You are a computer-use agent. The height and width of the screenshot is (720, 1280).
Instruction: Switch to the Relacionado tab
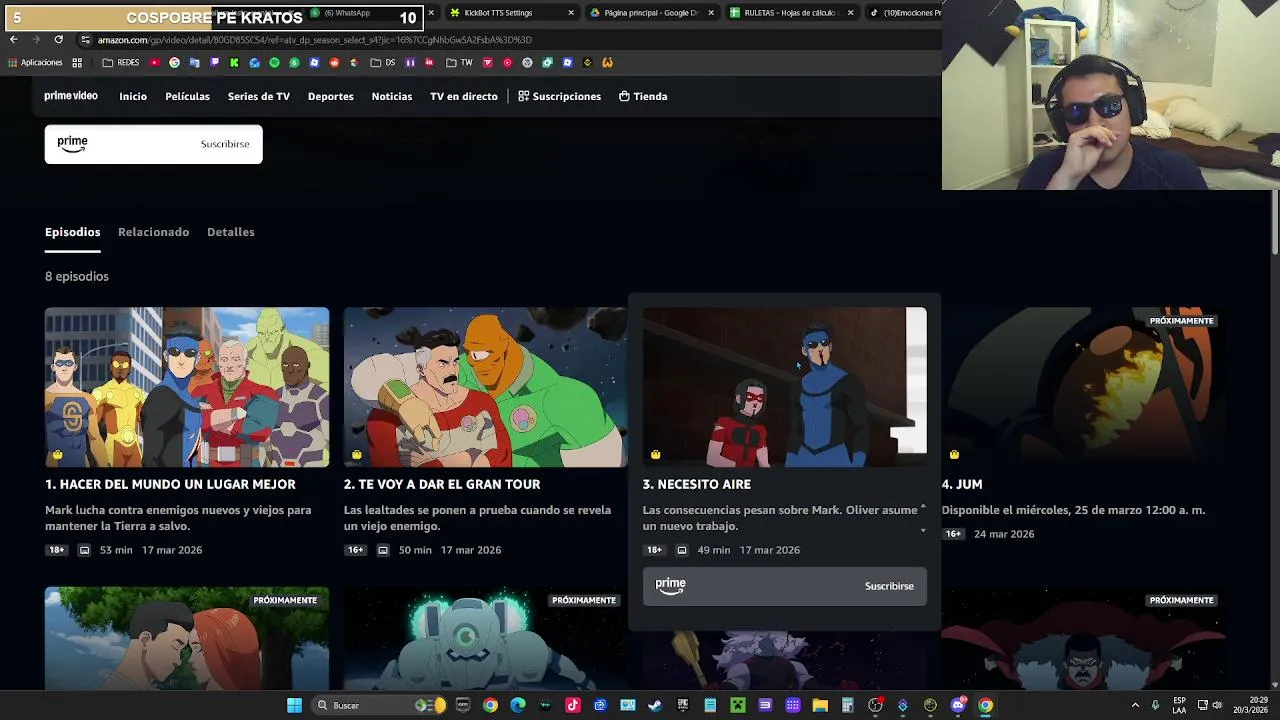[153, 232]
